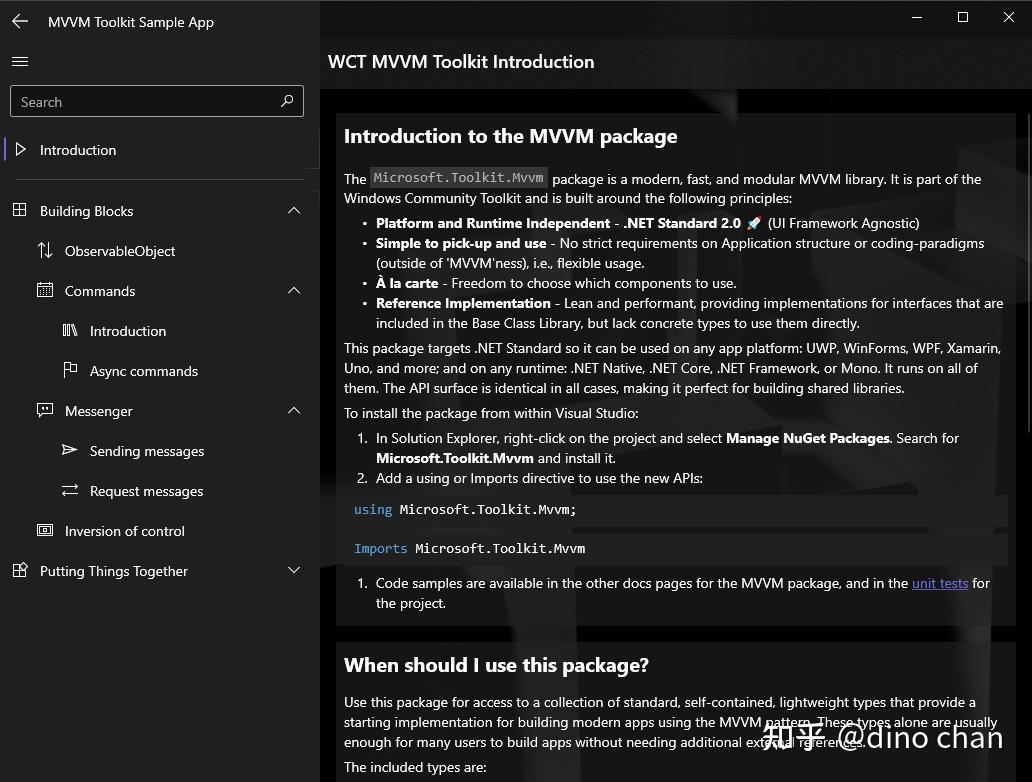This screenshot has width=1032, height=782.
Task: Collapse the Messenger section
Action: [x=293, y=410]
